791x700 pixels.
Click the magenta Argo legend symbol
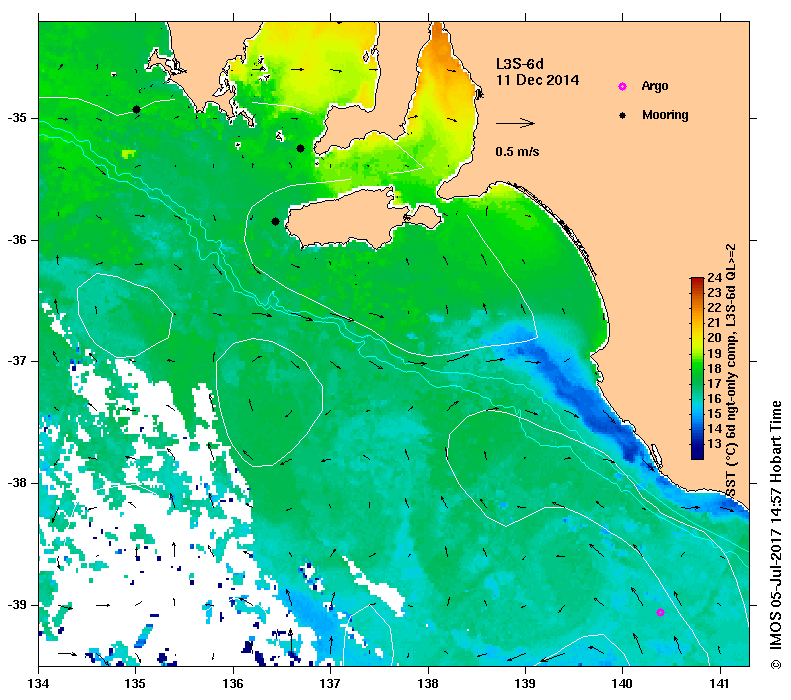pos(623,86)
